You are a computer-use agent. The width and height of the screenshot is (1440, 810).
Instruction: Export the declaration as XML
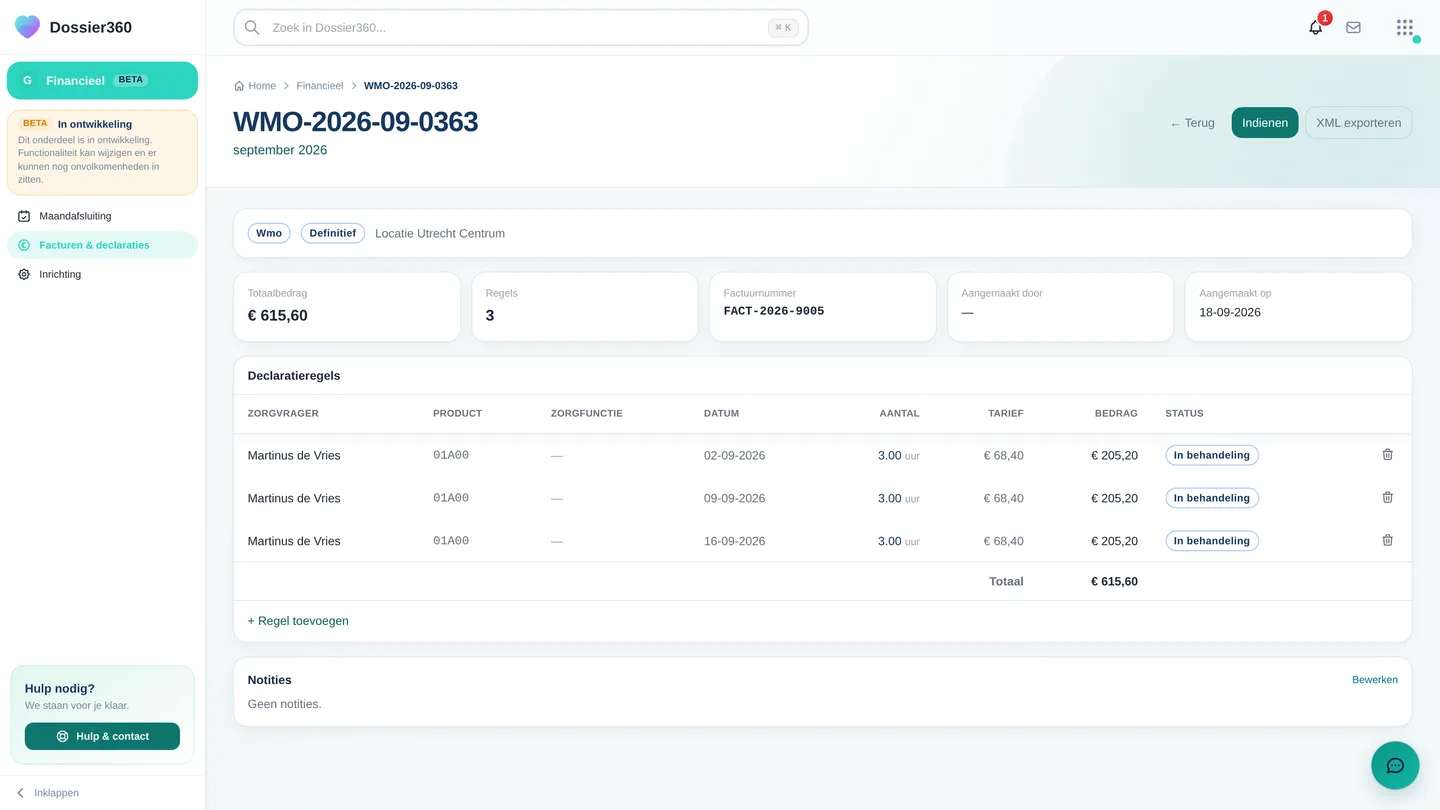pos(1358,123)
